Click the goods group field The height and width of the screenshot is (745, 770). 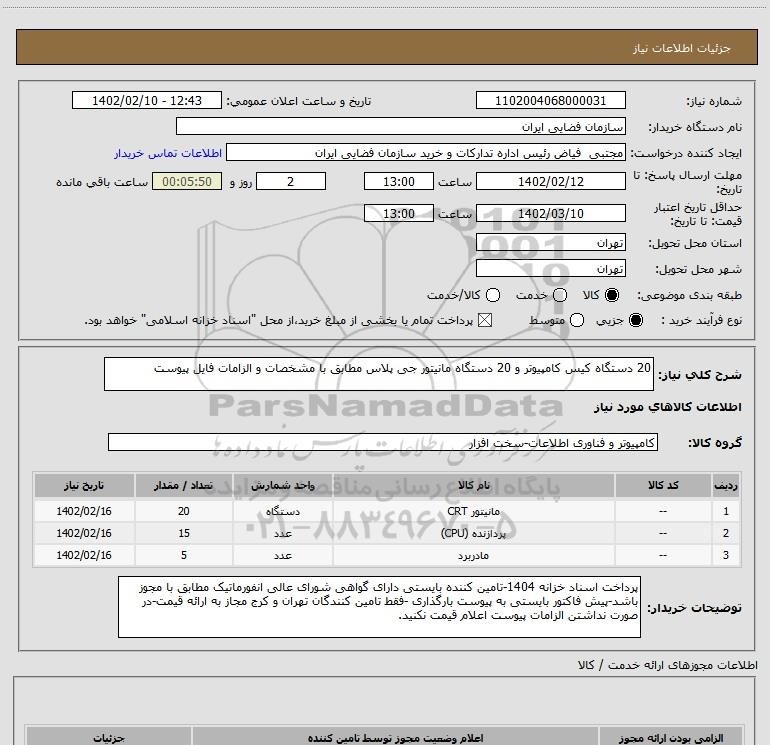click(383, 442)
